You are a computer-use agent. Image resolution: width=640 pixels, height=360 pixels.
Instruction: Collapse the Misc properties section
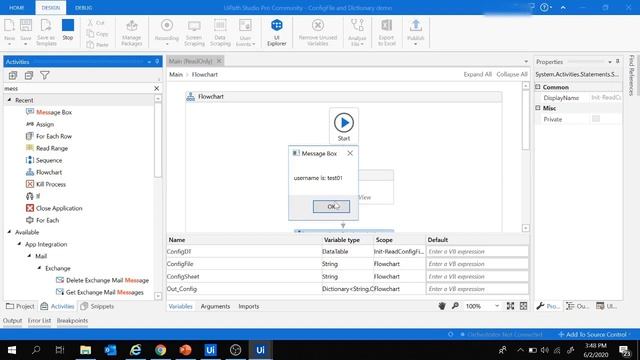pyautogui.click(x=538, y=108)
